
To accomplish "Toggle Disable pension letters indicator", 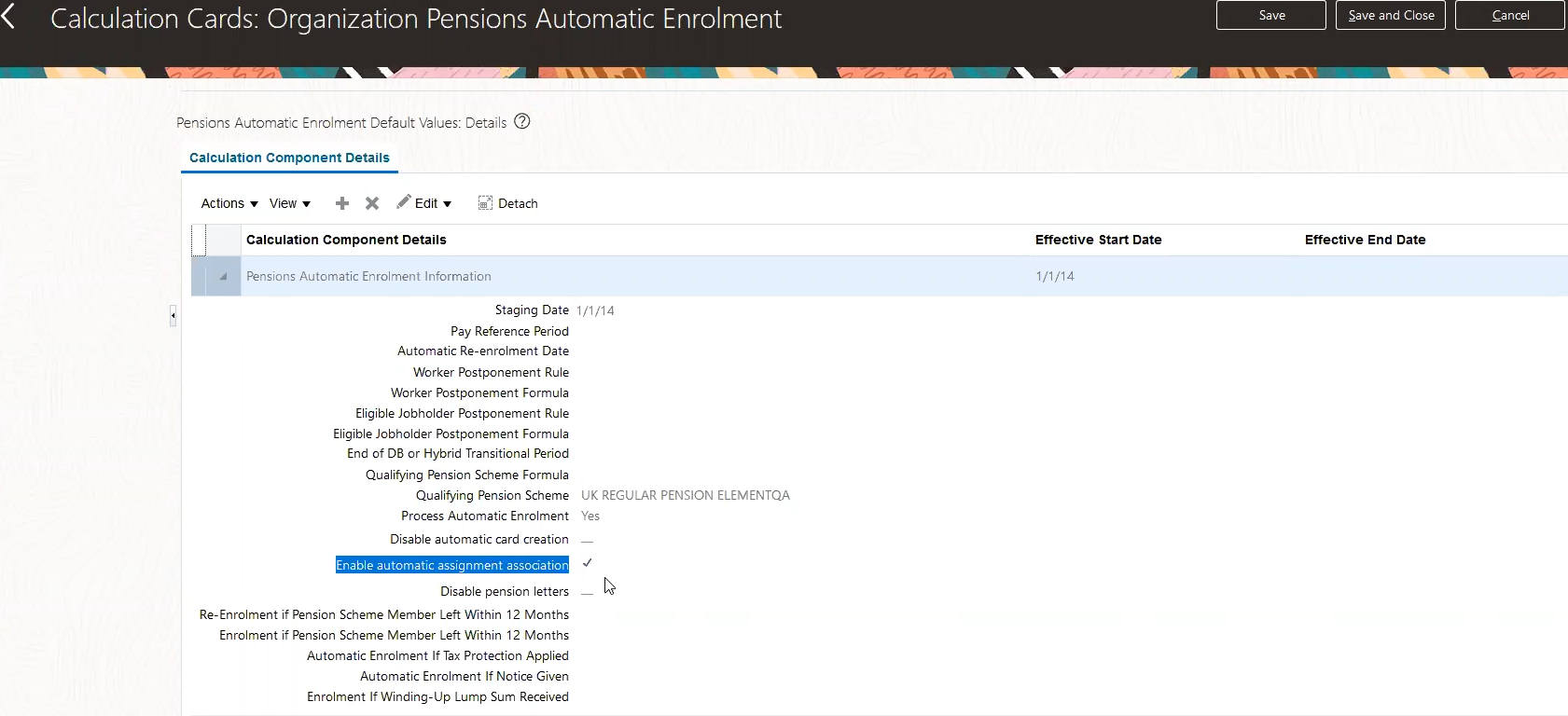I will pyautogui.click(x=587, y=592).
